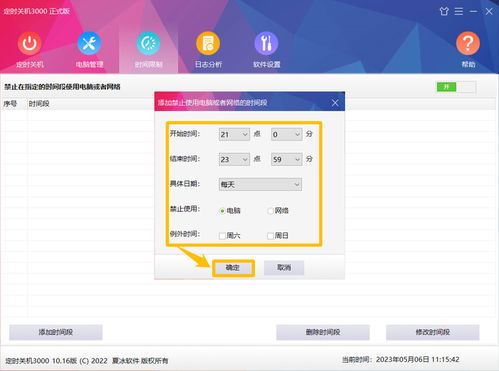Click the 删除时间段 button

pos(323,332)
